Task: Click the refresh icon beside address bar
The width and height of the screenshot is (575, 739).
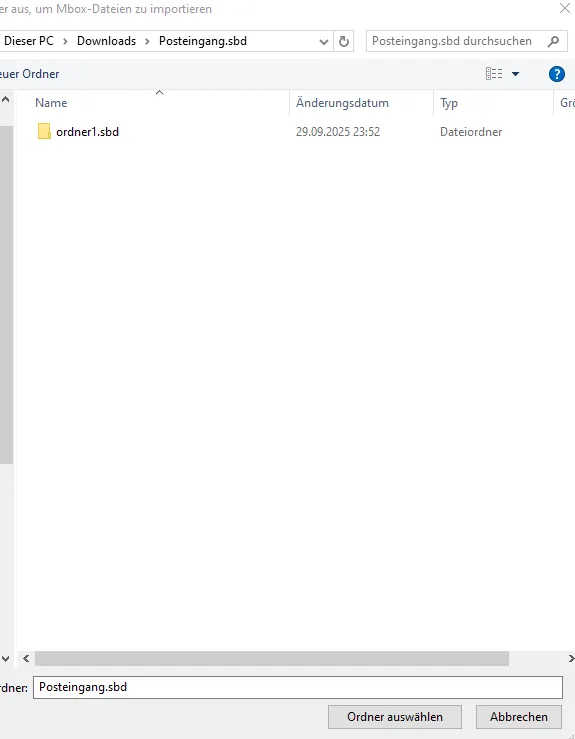Action: click(344, 41)
